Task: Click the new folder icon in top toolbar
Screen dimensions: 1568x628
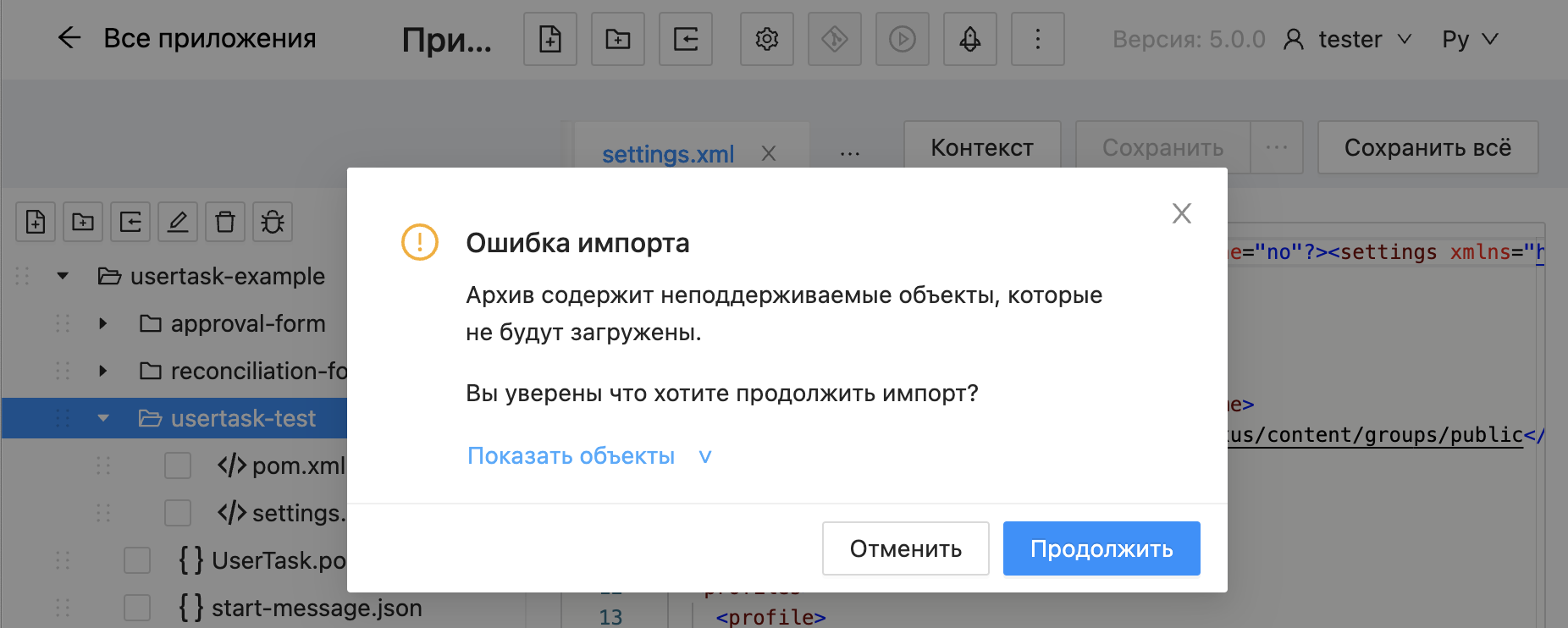Action: coord(618,39)
